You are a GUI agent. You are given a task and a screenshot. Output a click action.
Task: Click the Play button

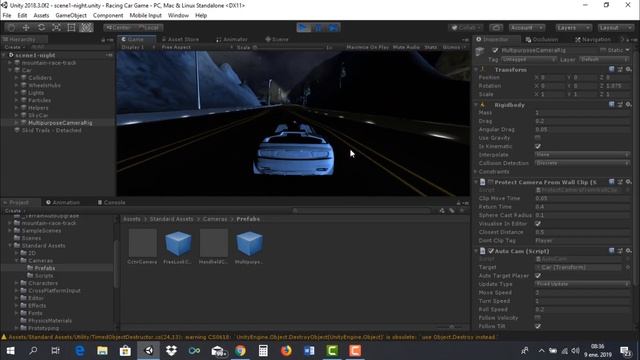click(x=303, y=27)
